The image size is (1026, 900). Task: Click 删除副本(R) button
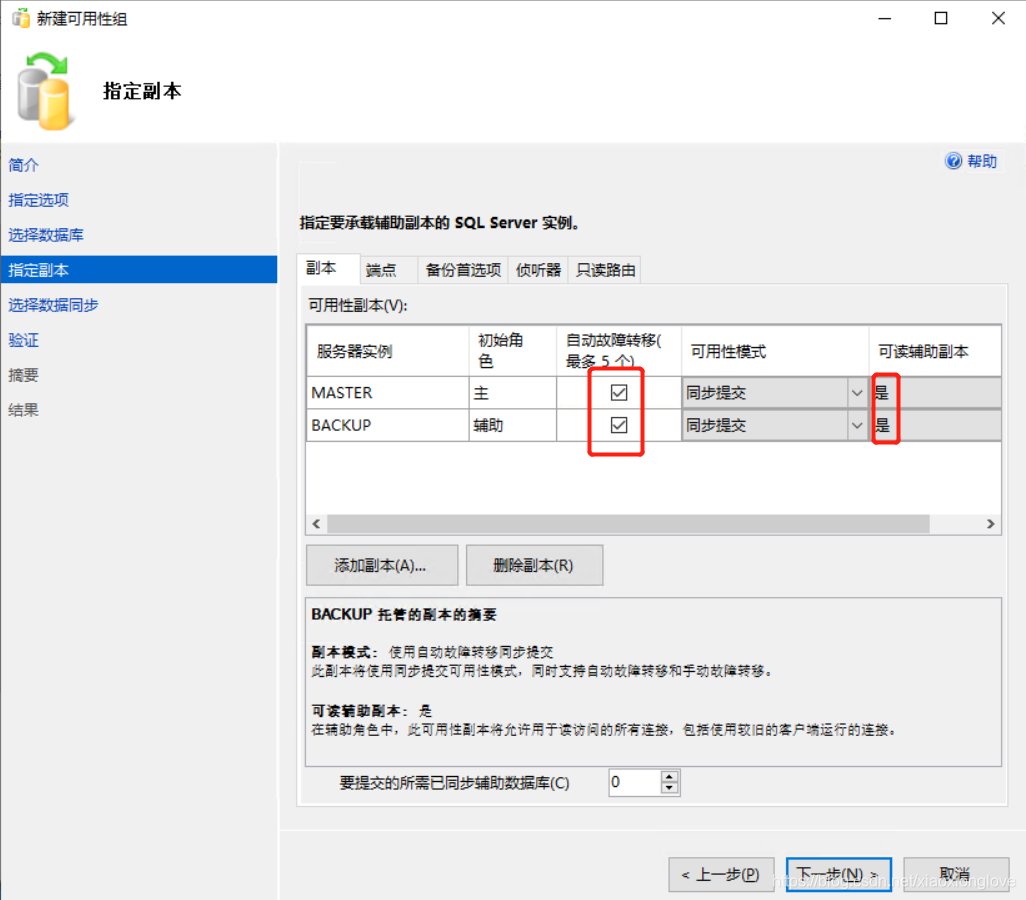click(x=534, y=565)
